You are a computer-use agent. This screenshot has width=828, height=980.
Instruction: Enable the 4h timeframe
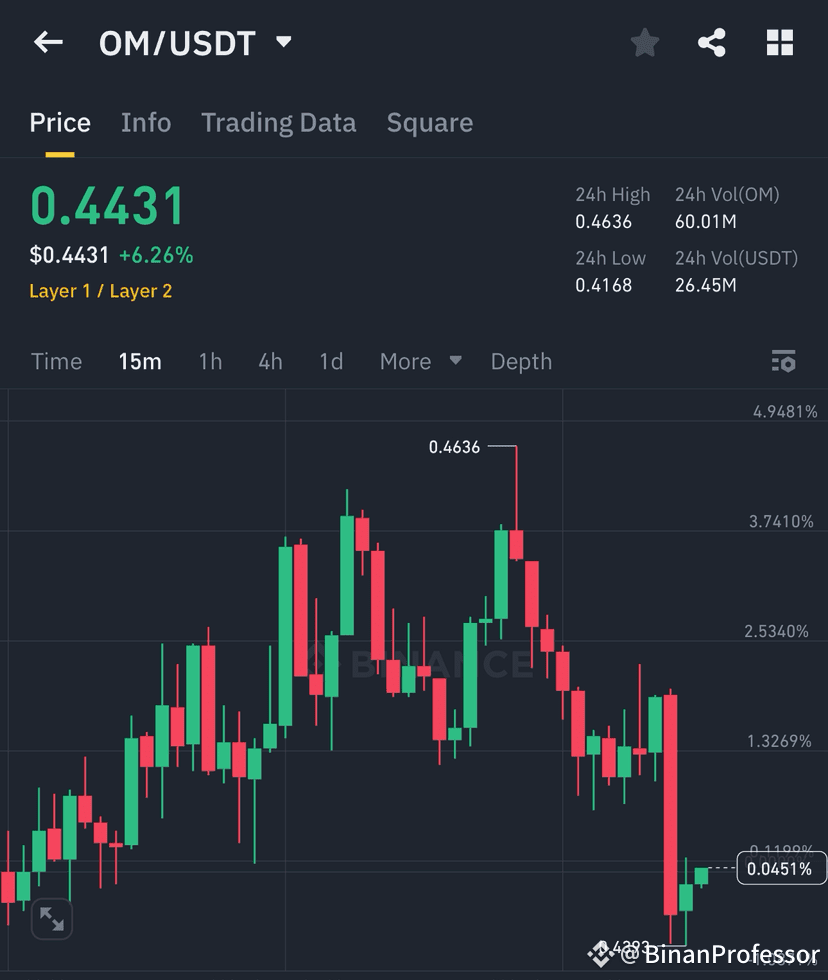269,361
